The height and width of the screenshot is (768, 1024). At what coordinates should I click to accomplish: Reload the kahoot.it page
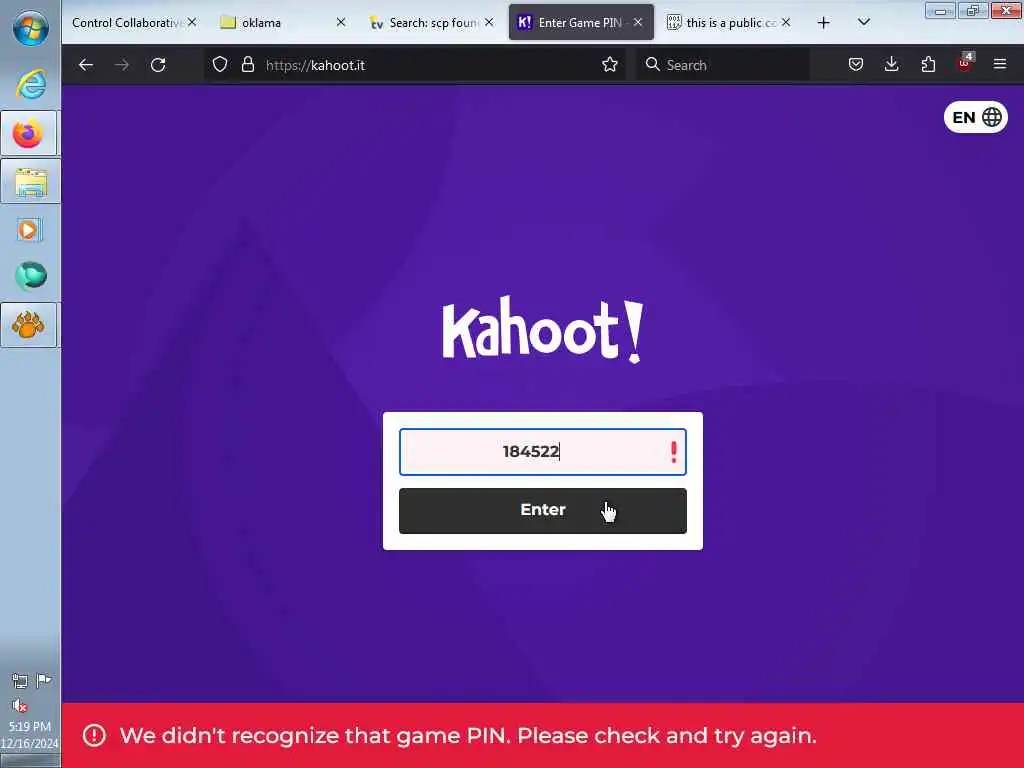(x=158, y=65)
